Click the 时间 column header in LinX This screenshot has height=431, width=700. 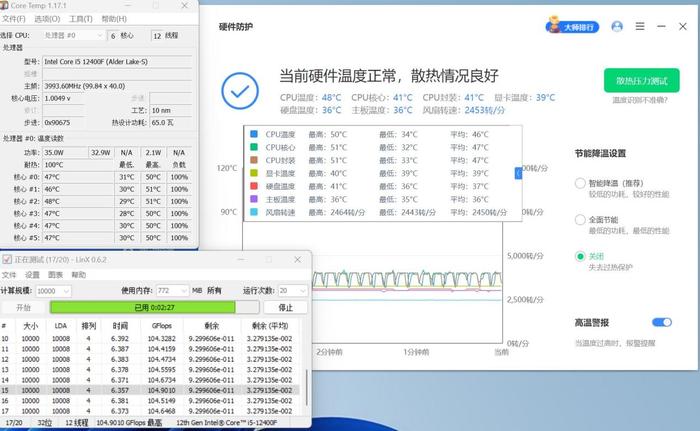(120, 326)
